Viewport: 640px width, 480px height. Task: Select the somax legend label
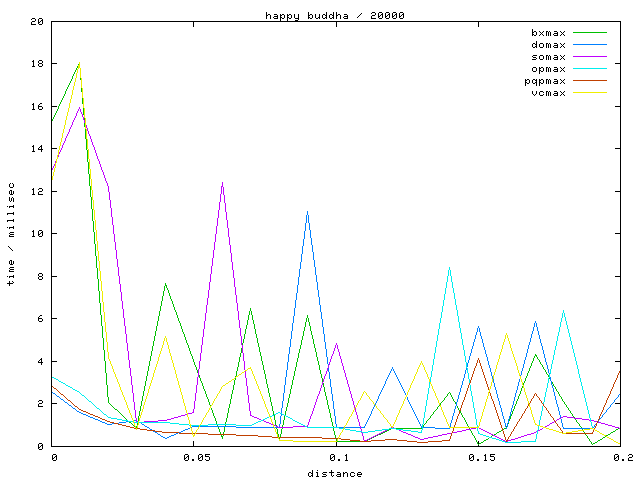click(548, 57)
